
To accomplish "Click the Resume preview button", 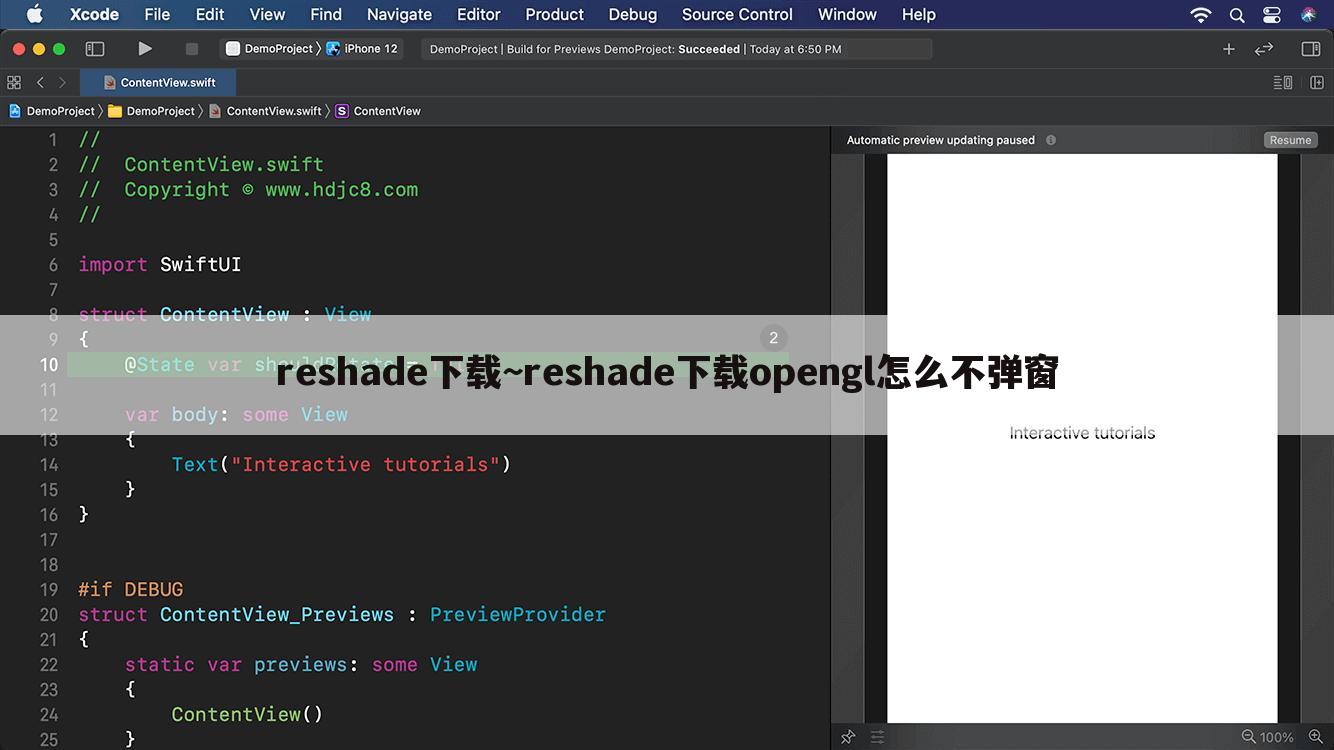I will [1290, 140].
